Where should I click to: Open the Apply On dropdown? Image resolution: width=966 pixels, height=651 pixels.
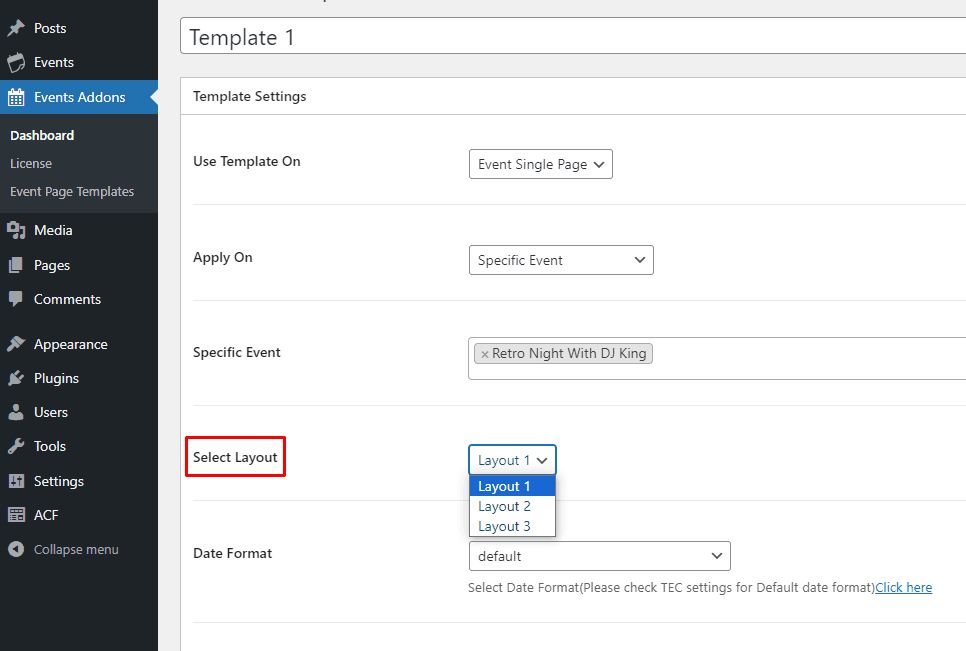coord(560,260)
